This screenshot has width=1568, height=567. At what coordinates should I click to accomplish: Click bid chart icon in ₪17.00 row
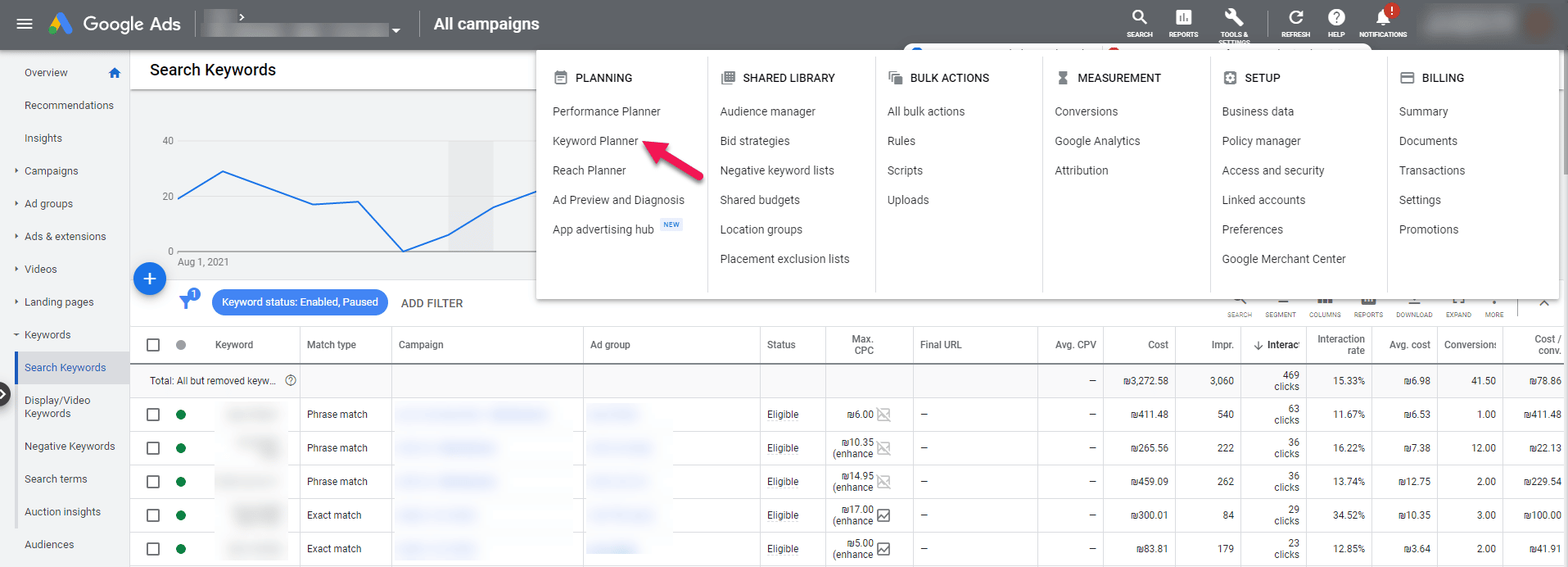click(x=883, y=515)
